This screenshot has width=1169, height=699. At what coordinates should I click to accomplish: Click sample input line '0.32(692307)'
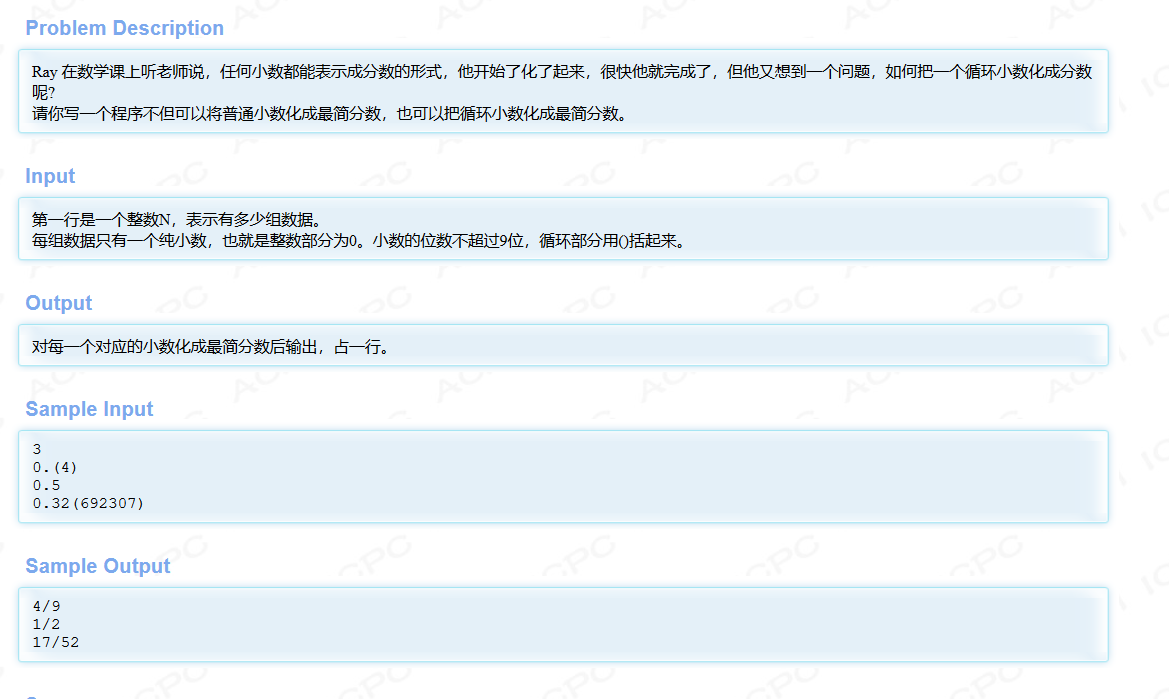pyautogui.click(x=88, y=503)
